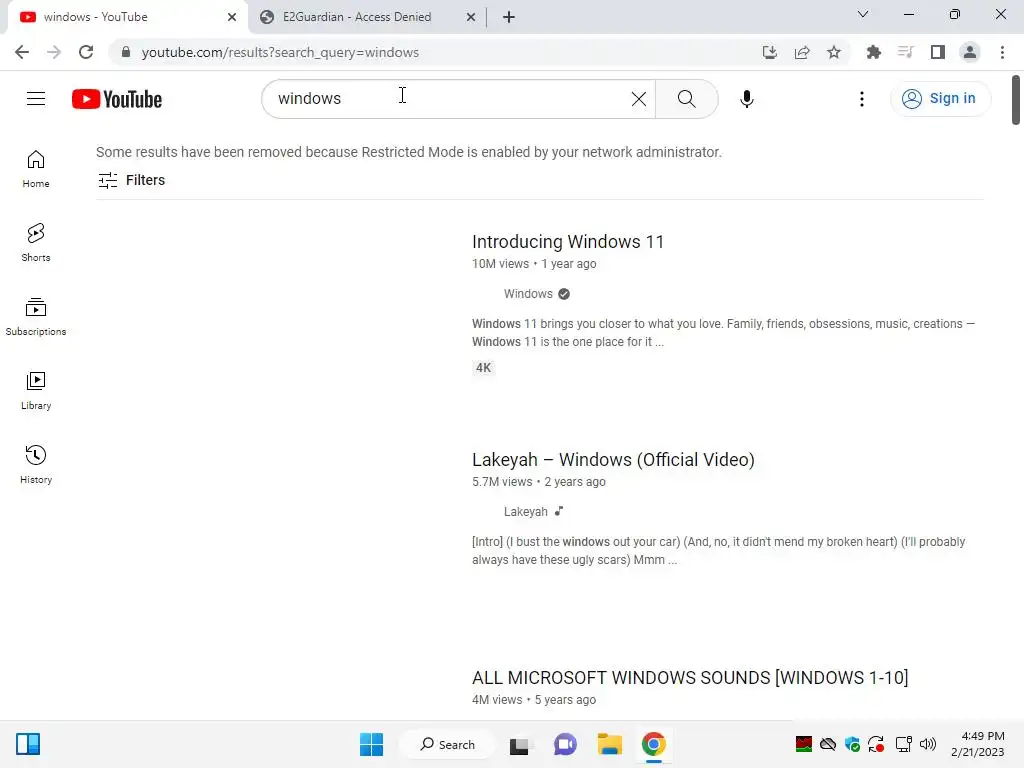Open the Lakeyah channel link

[526, 511]
